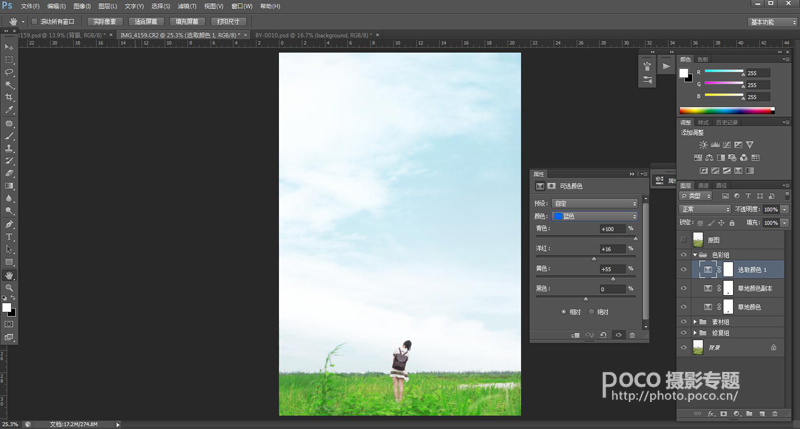The width and height of the screenshot is (800, 429).
Task: Select the 相对 (Relative) radio button
Action: 564,312
